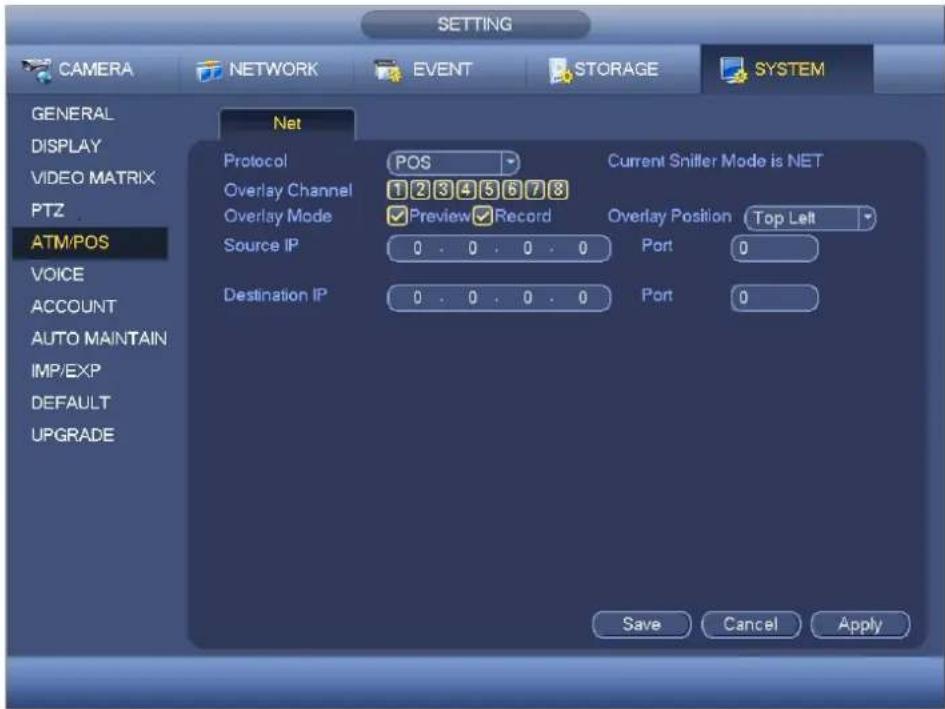945x709 pixels.
Task: Click the 'Overlay Channel' label
Action: [x=288, y=191]
